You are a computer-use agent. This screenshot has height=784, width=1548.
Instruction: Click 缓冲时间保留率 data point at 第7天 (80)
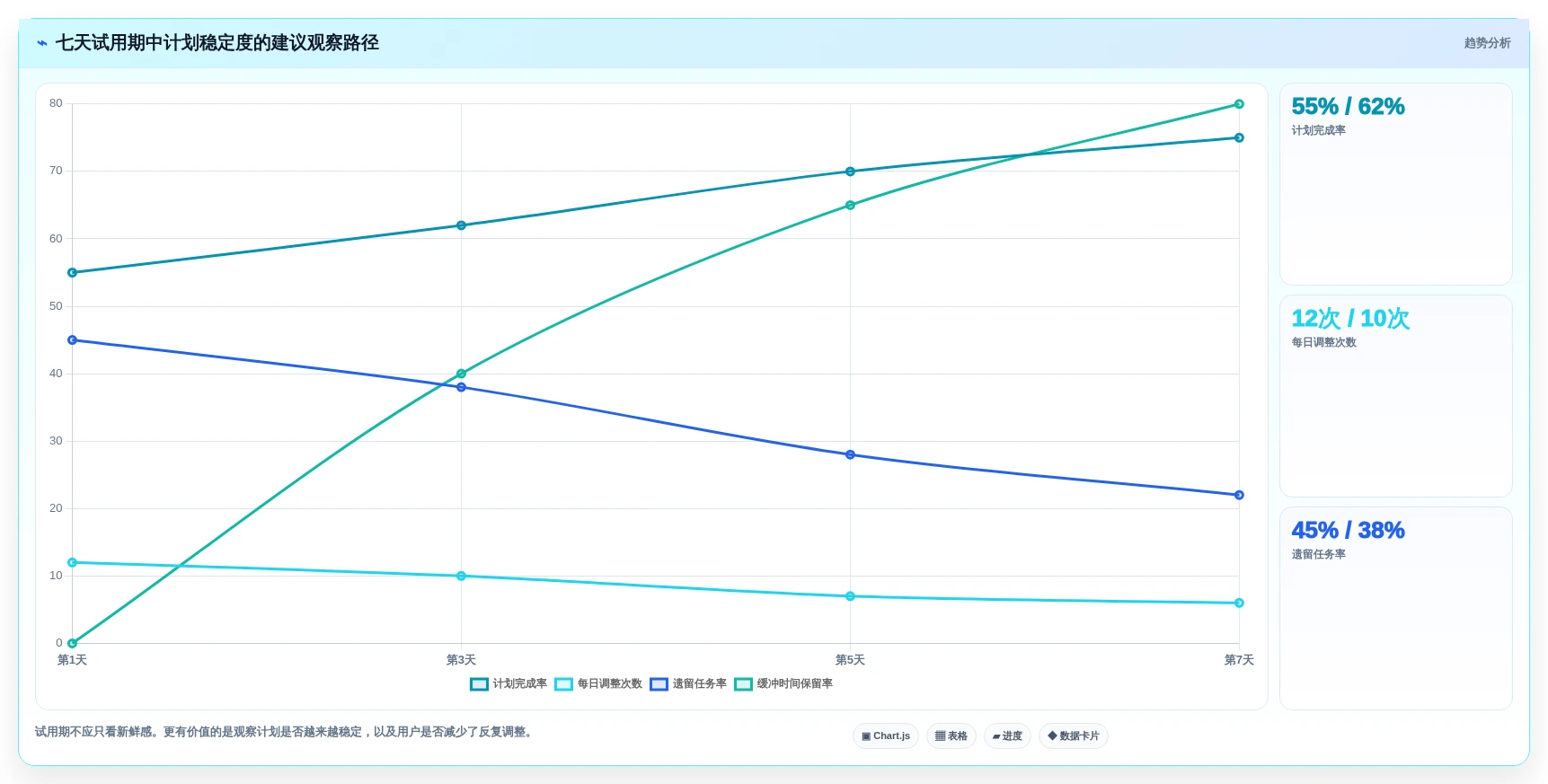coord(1239,104)
